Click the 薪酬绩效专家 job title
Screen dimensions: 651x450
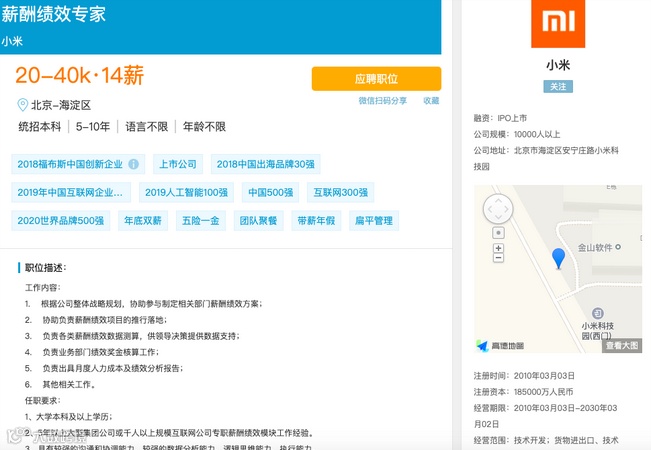click(x=54, y=14)
